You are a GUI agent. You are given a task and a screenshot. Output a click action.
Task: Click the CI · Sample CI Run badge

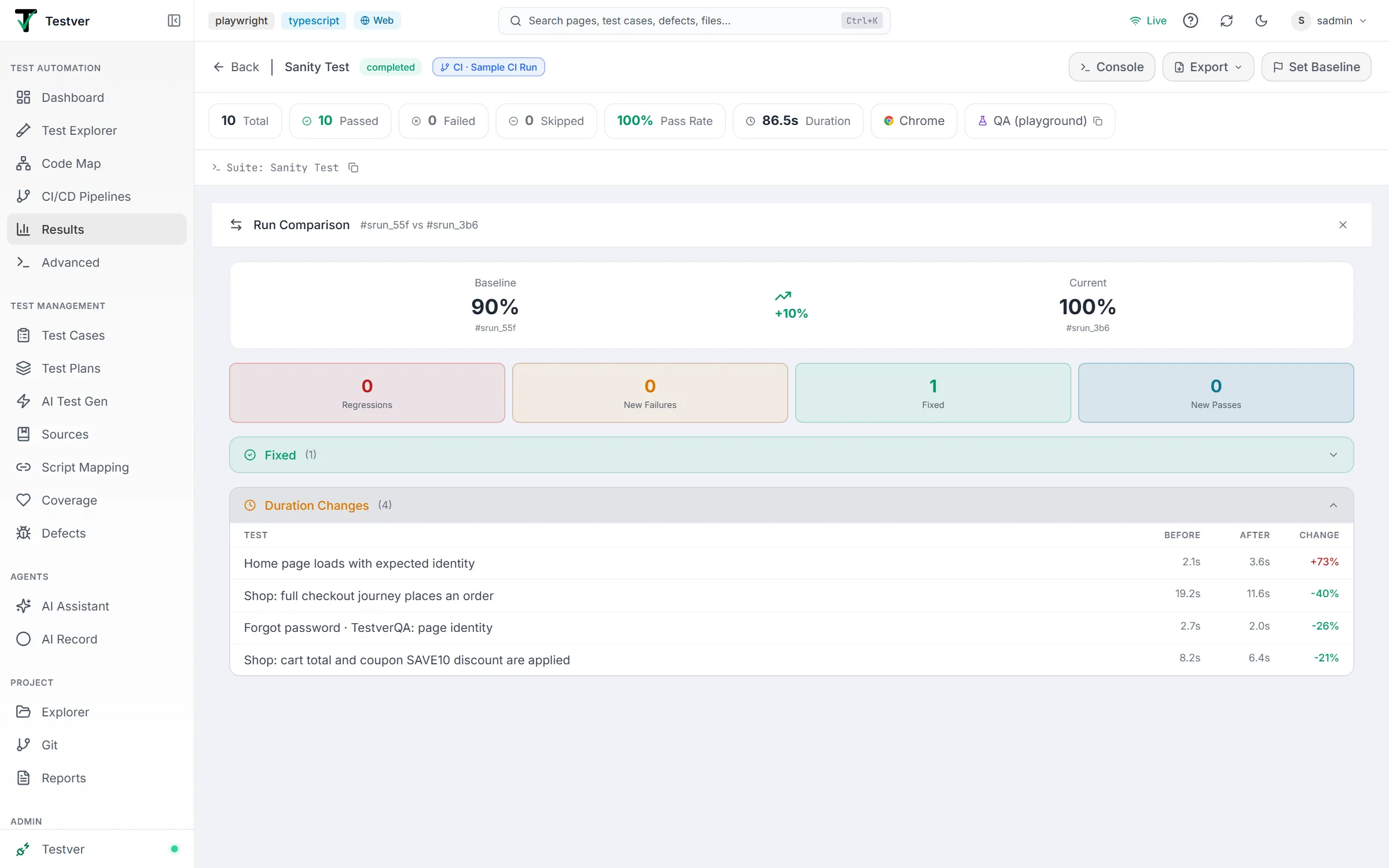[488, 67]
